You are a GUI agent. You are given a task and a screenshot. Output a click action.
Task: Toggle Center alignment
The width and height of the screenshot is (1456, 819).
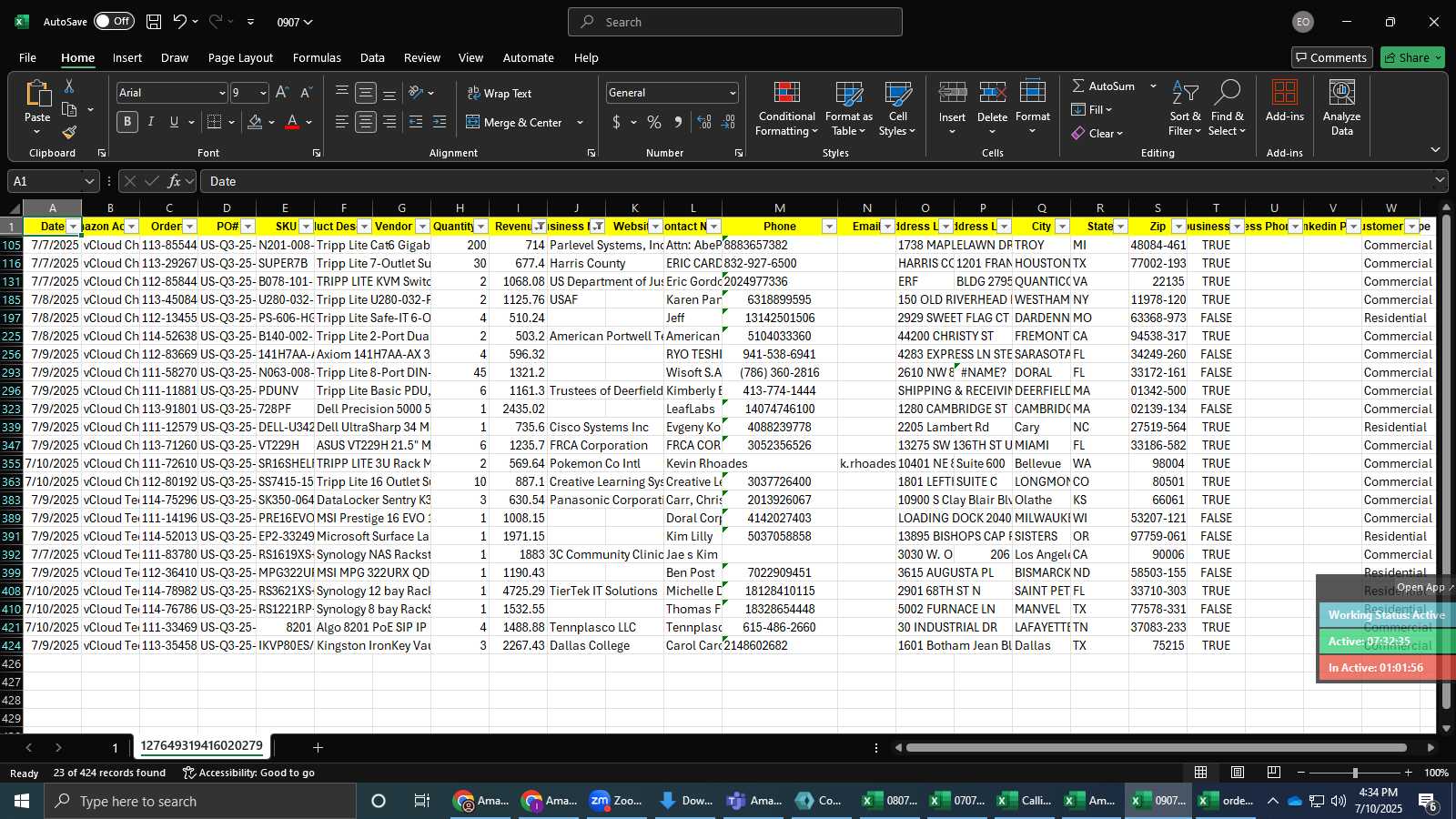coord(366,122)
